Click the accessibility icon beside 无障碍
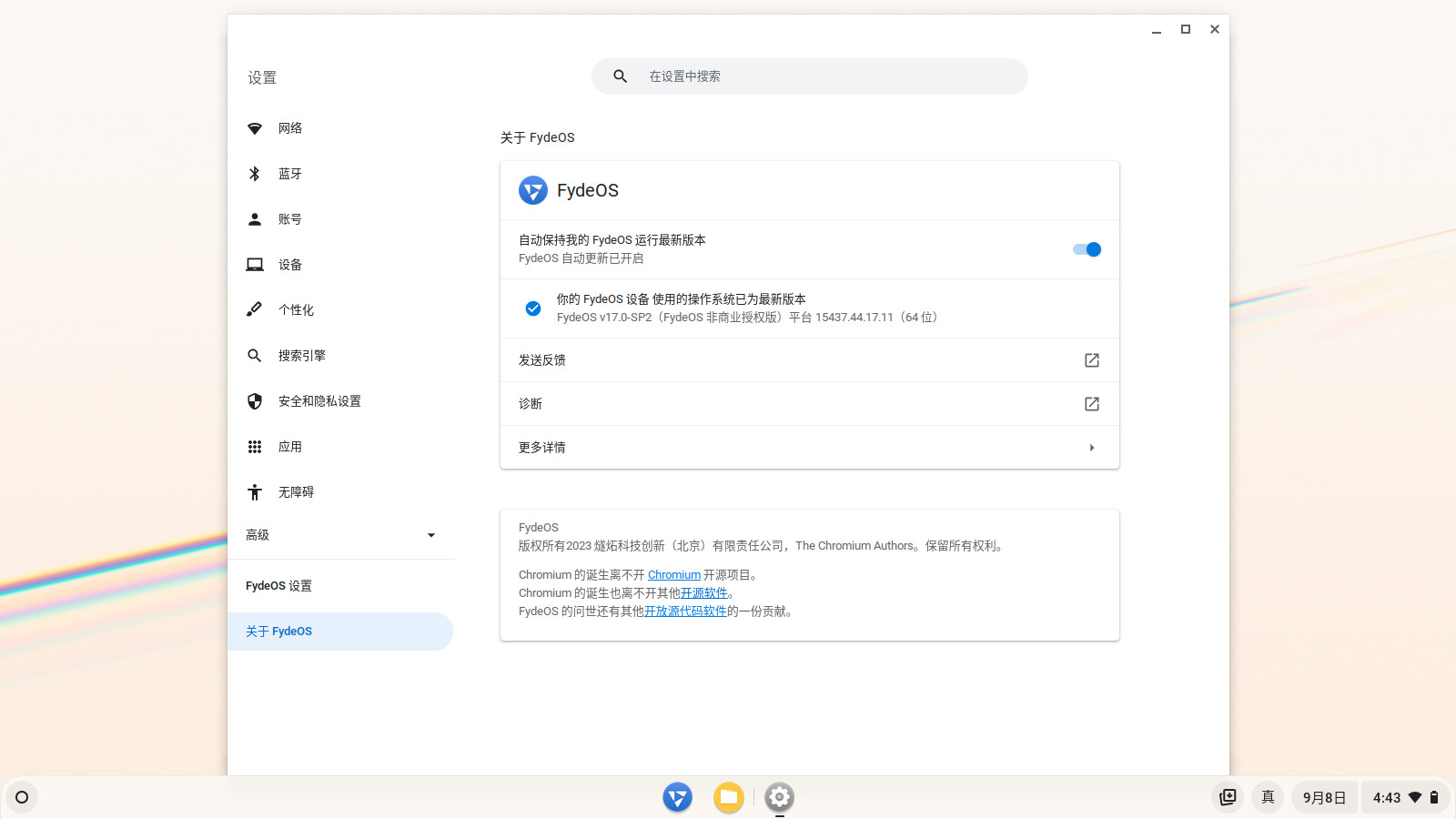 pos(255,492)
